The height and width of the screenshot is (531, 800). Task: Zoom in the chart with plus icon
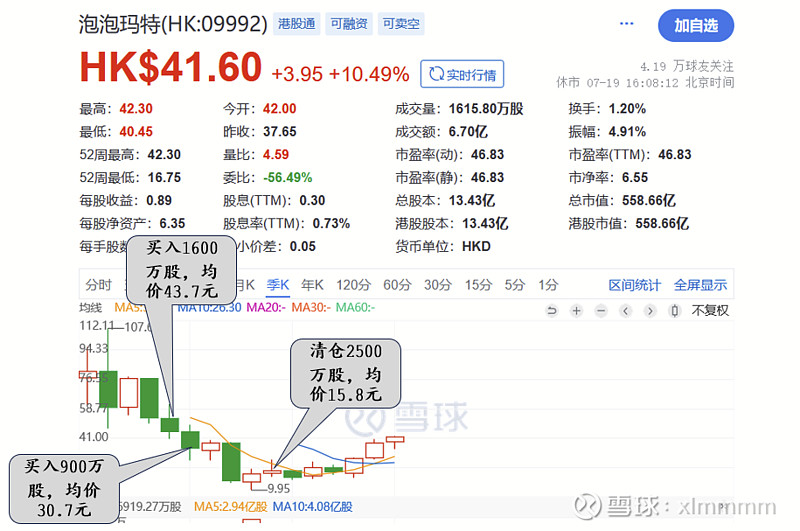pyautogui.click(x=577, y=310)
